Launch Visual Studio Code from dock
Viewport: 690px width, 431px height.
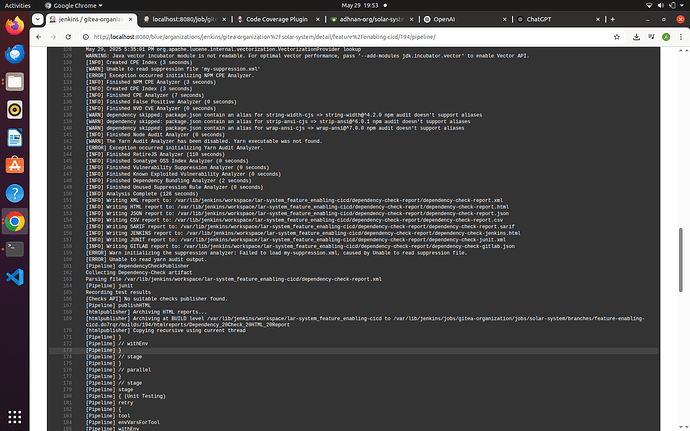[15, 277]
